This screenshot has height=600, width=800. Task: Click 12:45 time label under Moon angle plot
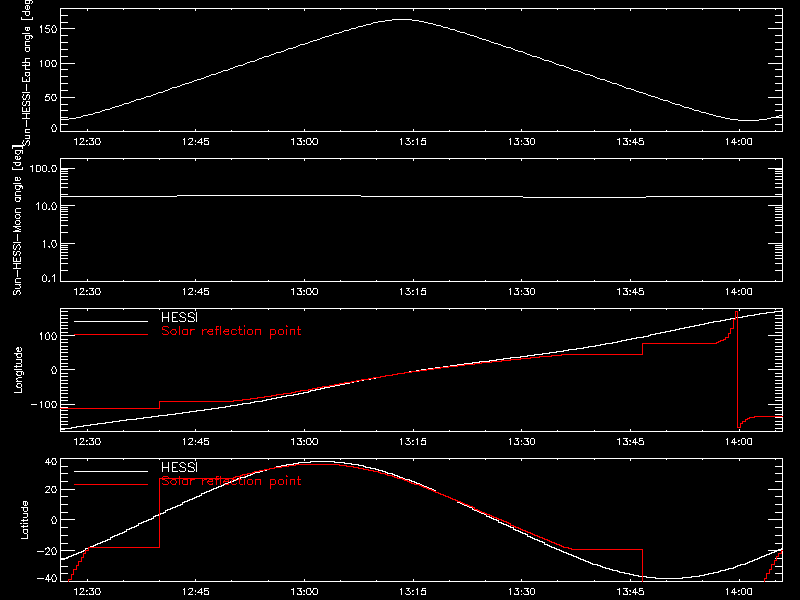(x=195, y=291)
